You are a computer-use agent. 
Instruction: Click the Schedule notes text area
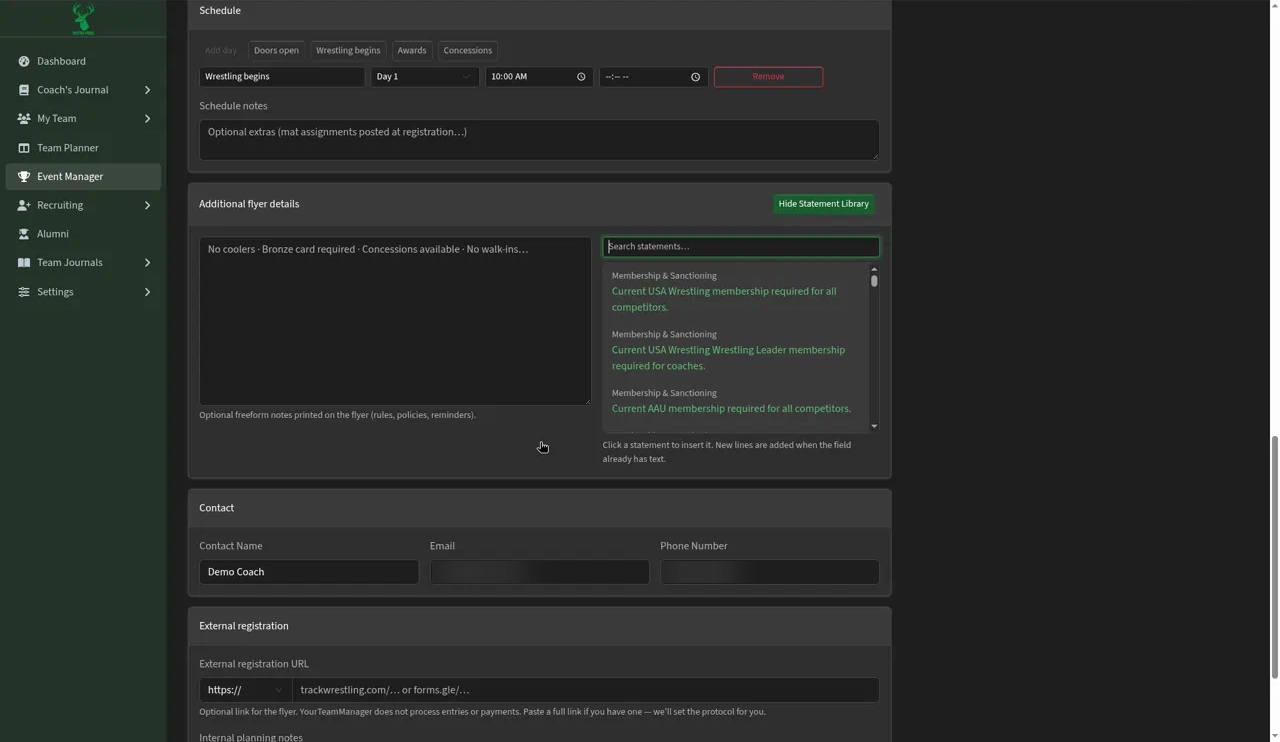pos(539,140)
